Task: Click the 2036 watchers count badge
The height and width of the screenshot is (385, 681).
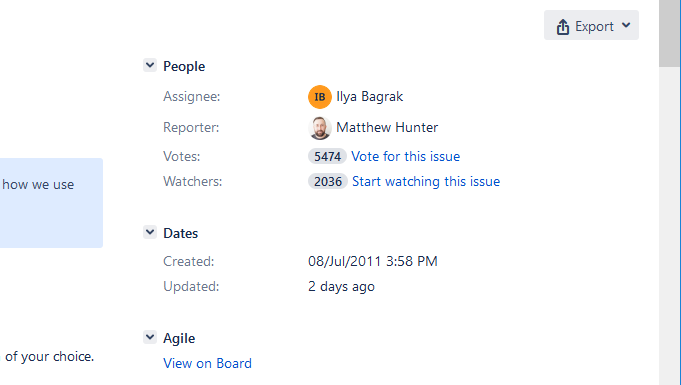Action: (327, 181)
